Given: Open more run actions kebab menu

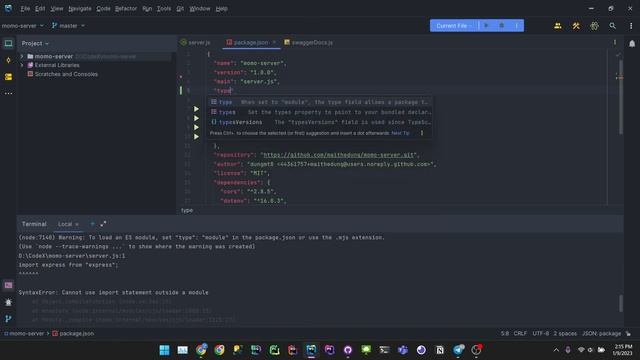Looking at the screenshot, I should pyautogui.click(x=517, y=25).
